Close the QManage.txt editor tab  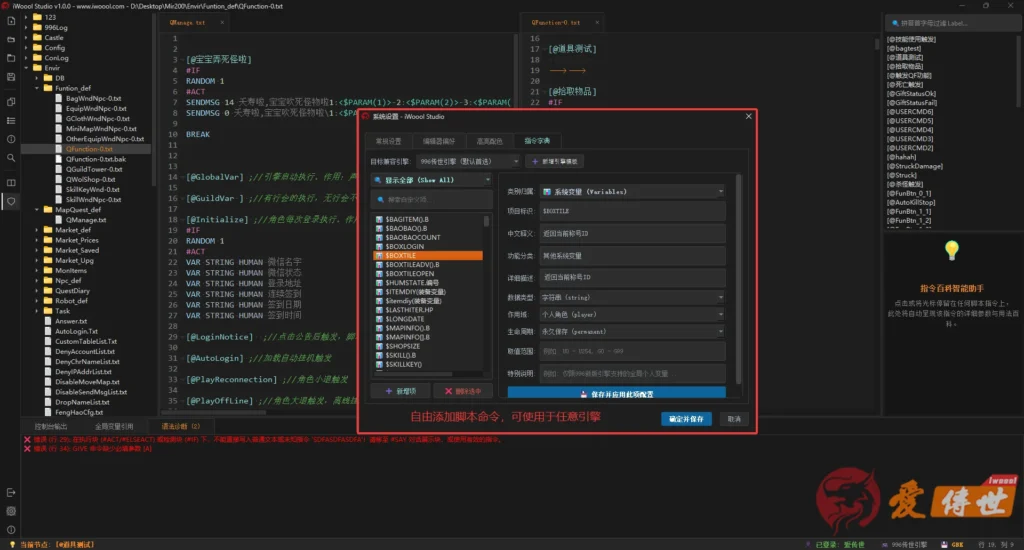click(222, 22)
